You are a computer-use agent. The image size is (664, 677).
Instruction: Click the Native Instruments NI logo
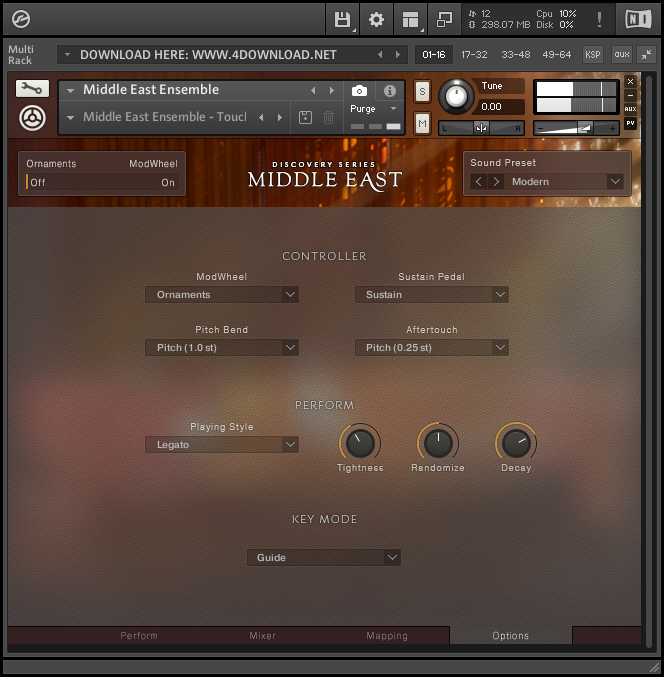tap(639, 19)
